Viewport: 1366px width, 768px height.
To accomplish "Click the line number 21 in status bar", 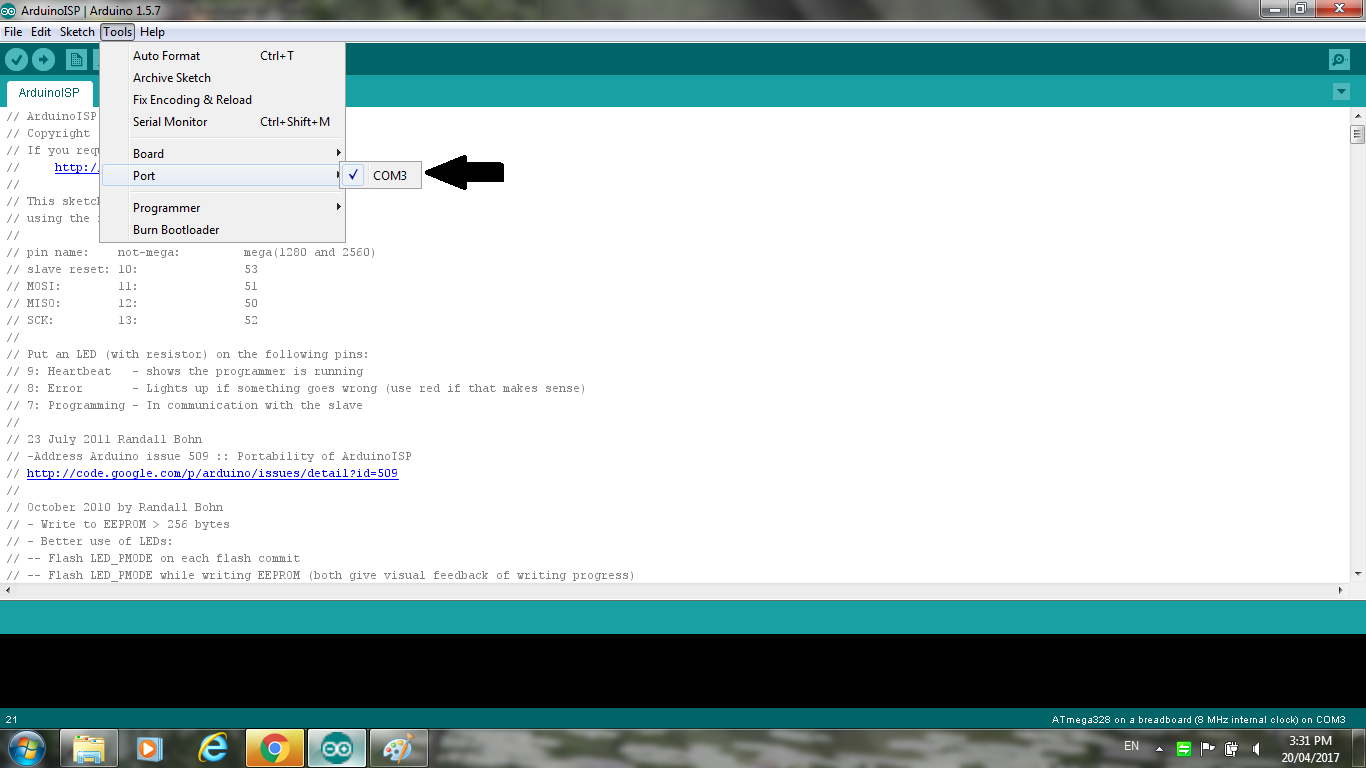I will click(x=12, y=719).
